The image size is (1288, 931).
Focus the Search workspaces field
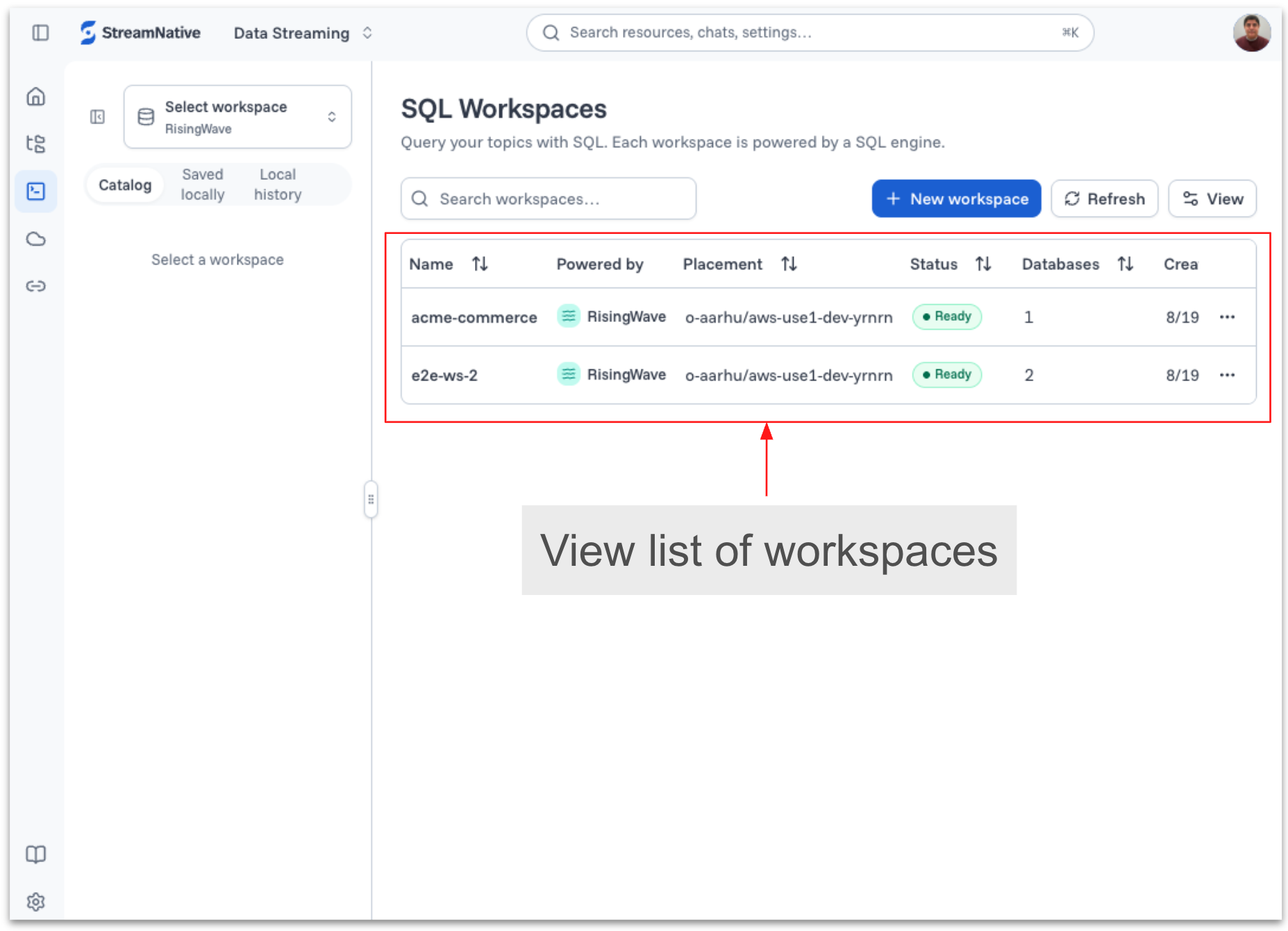(x=549, y=199)
